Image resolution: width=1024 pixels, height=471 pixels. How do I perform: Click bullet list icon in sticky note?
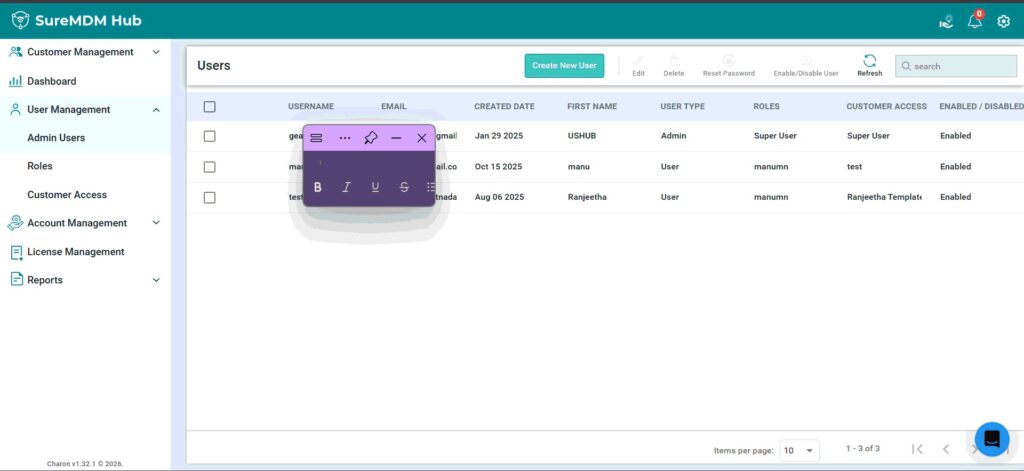430,187
